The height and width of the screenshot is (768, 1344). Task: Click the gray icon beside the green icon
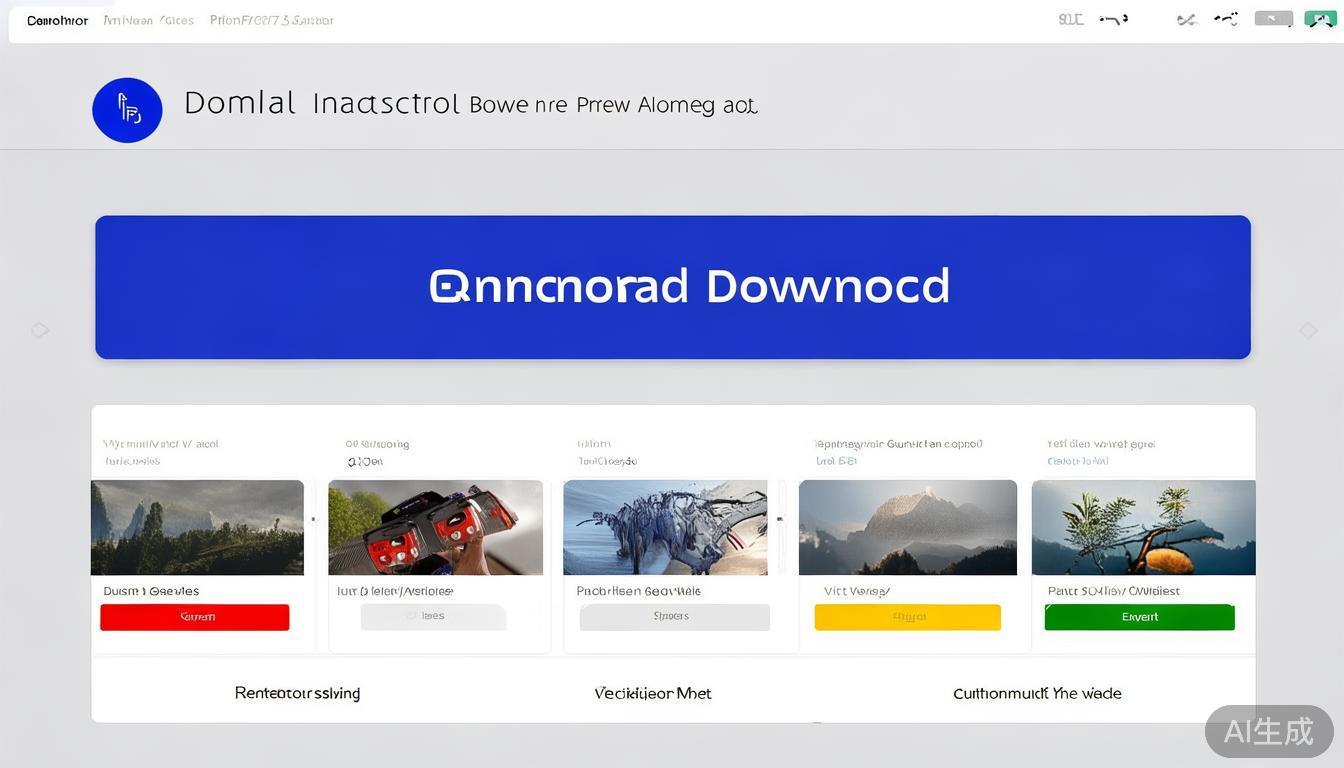tap(1273, 19)
